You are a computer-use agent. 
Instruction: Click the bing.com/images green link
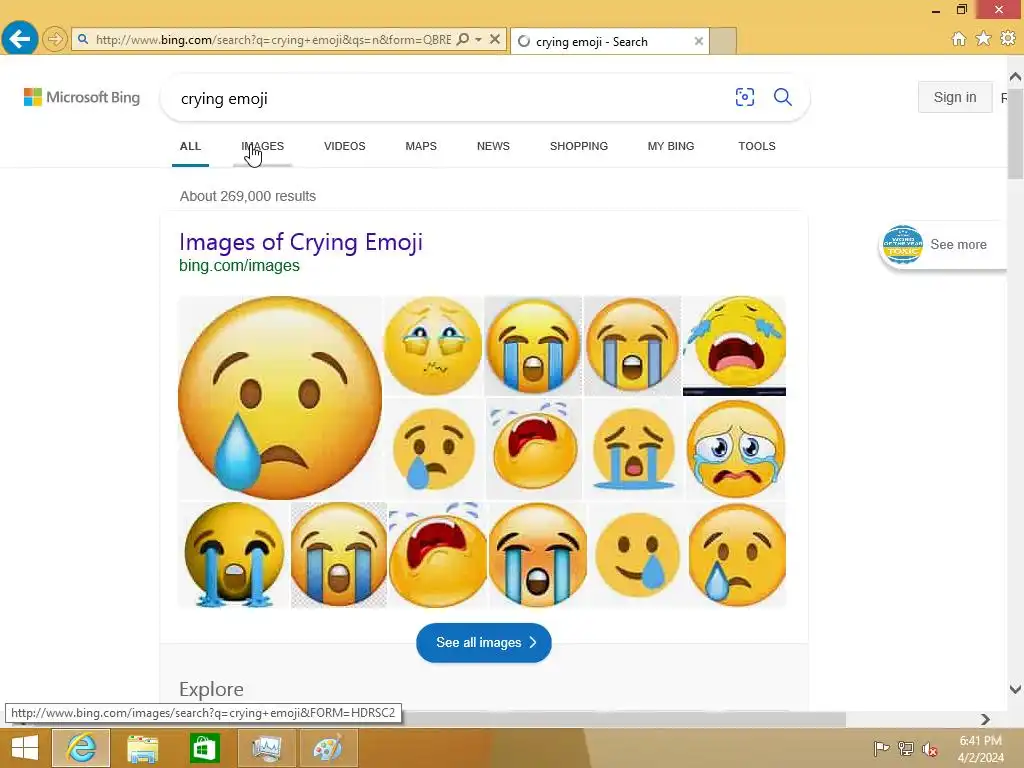coord(239,265)
